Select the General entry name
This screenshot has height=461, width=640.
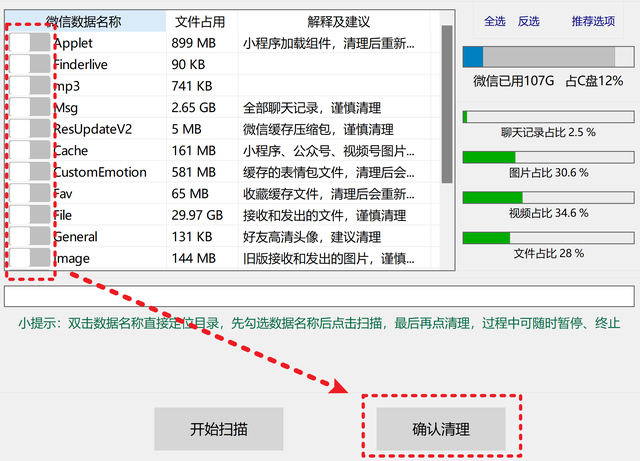click(76, 237)
